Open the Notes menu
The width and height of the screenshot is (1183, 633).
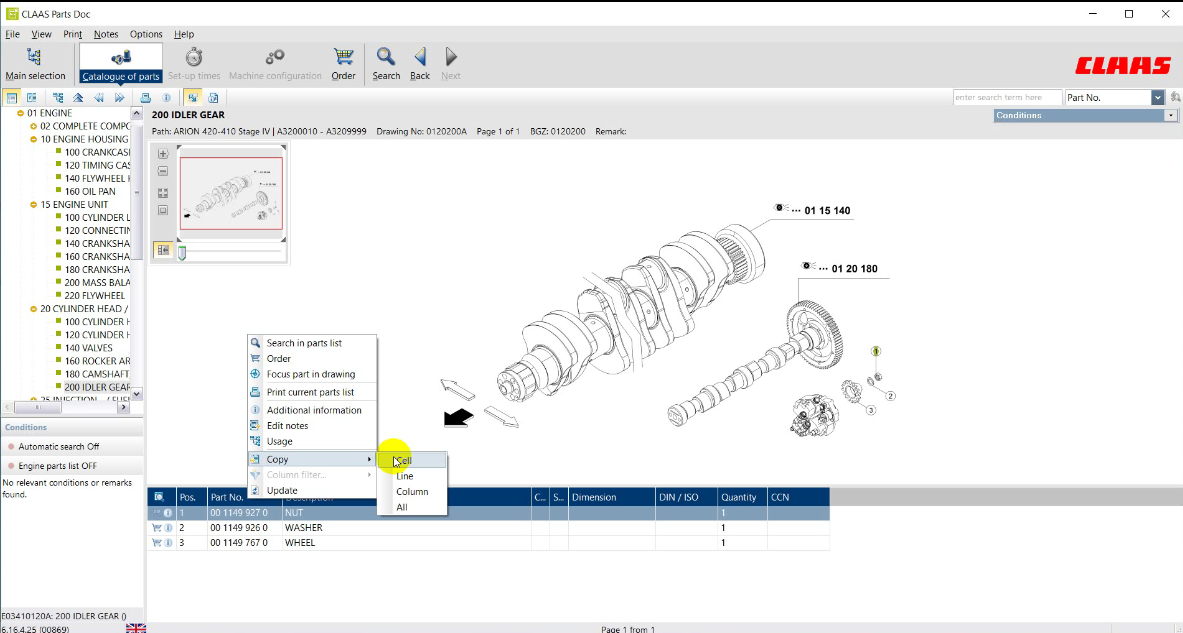(106, 34)
